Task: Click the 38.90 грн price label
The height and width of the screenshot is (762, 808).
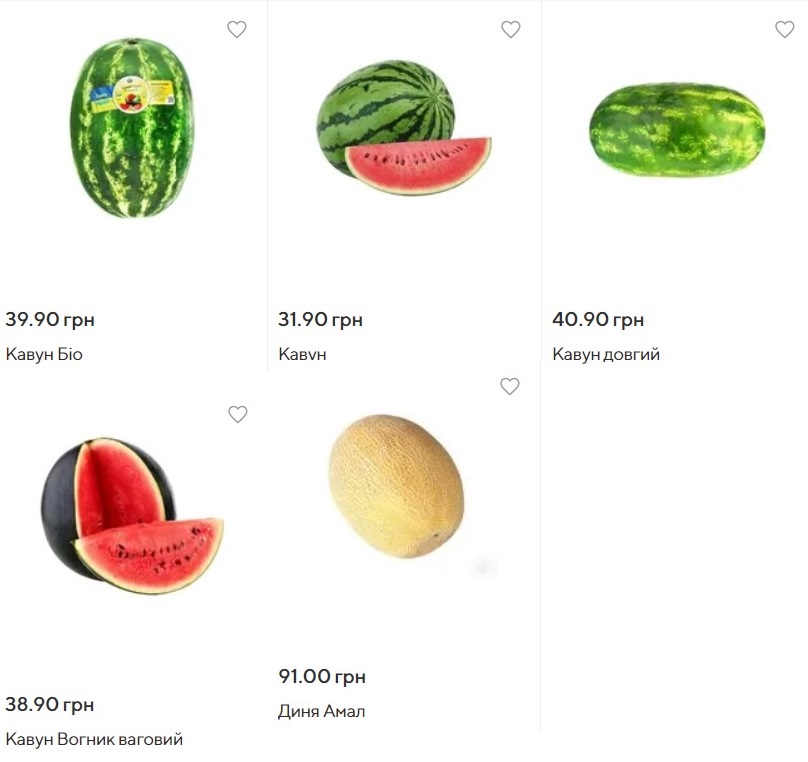Action: pos(50,705)
